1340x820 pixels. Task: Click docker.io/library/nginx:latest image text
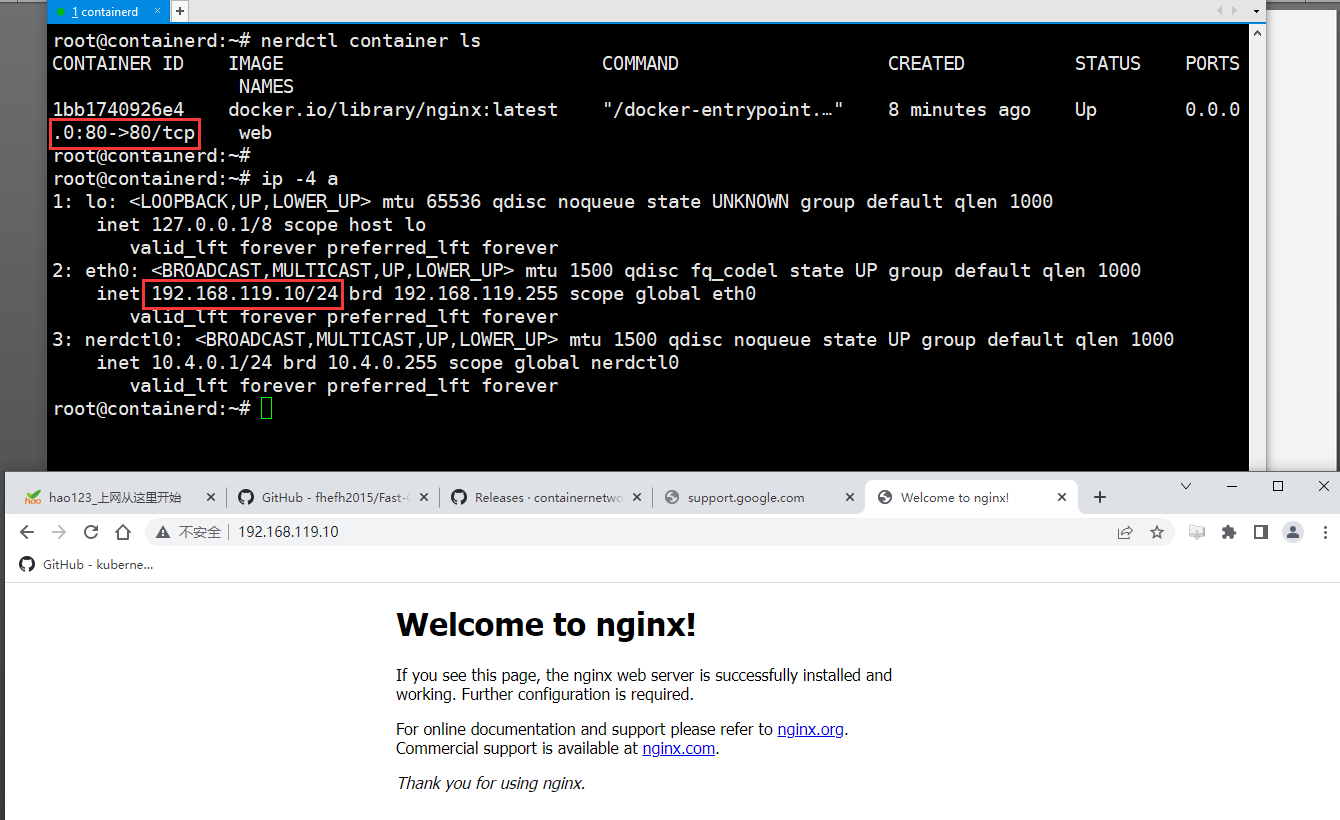pos(393,110)
